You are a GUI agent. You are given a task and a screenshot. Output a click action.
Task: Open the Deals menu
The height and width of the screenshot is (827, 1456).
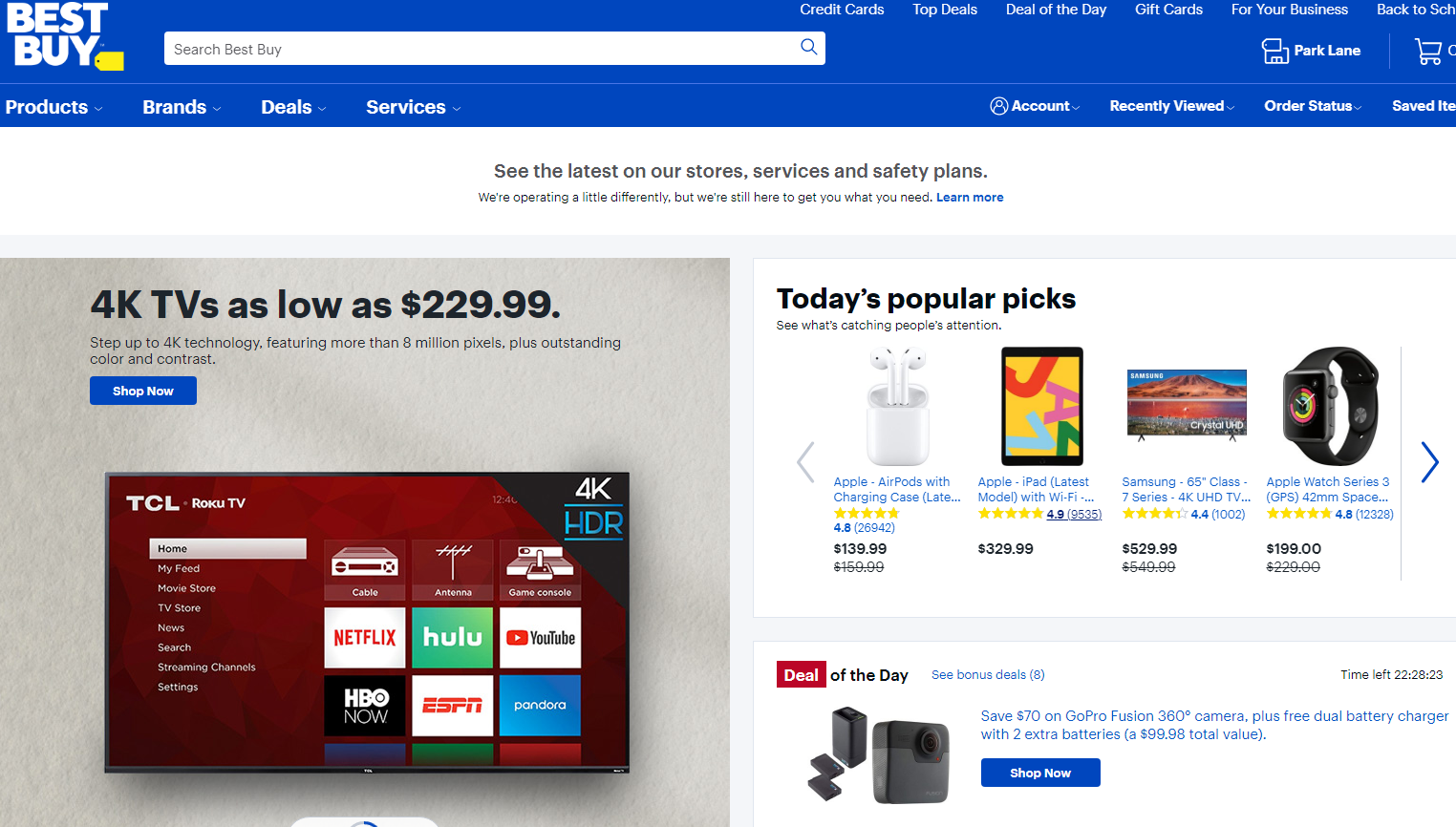pyautogui.click(x=293, y=107)
